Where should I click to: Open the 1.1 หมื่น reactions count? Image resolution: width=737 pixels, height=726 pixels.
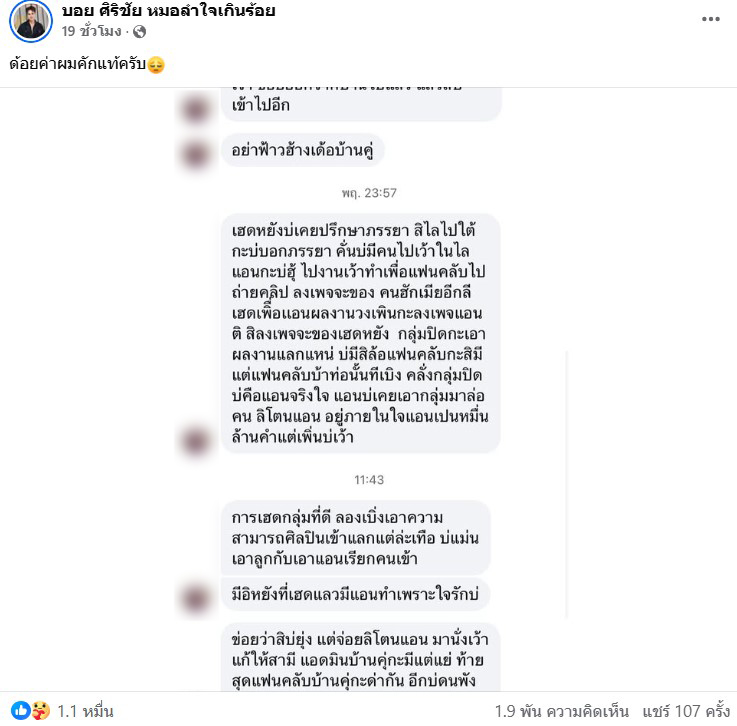point(85,711)
